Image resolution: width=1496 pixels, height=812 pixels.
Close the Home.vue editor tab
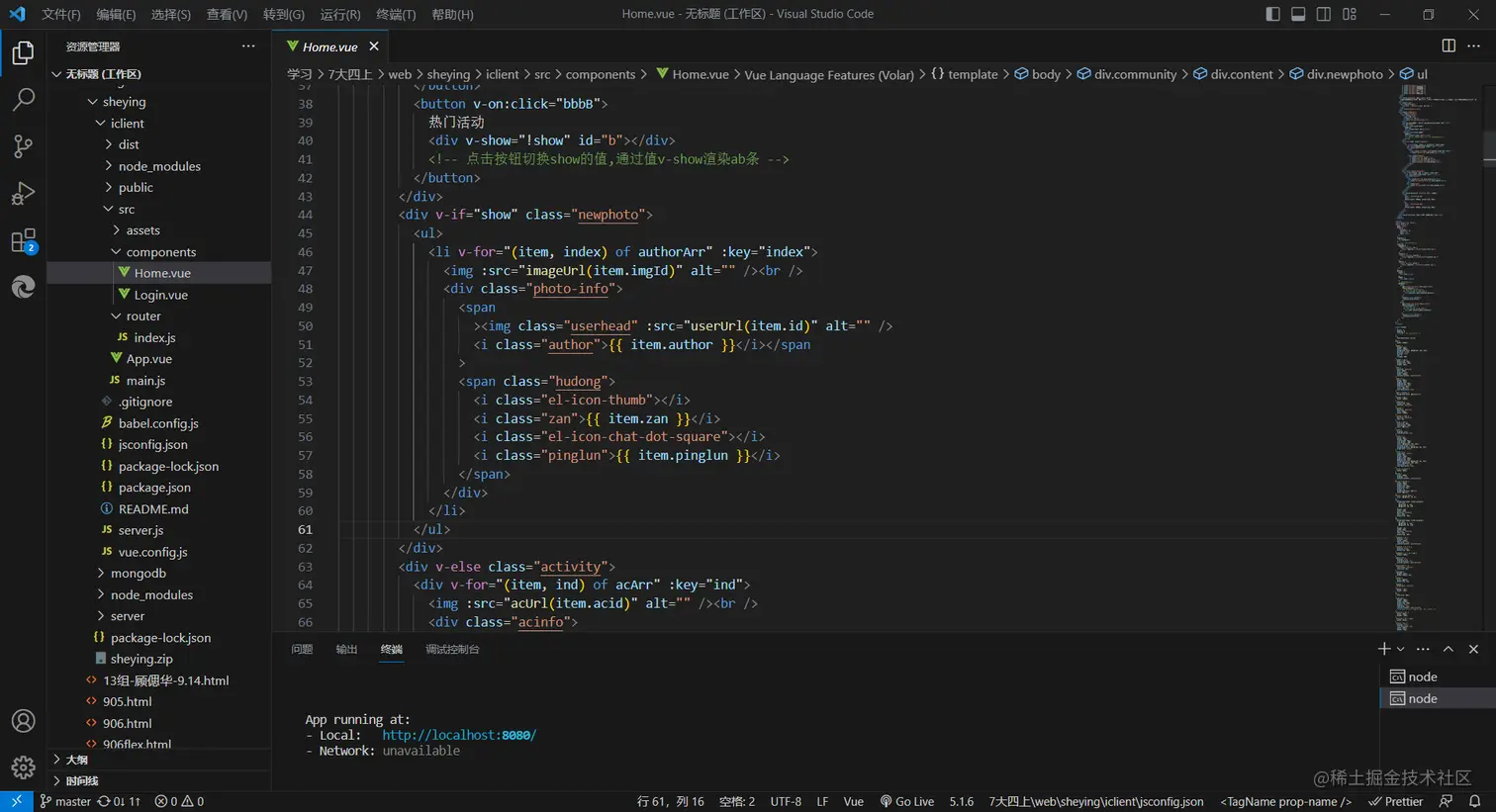pos(374,46)
